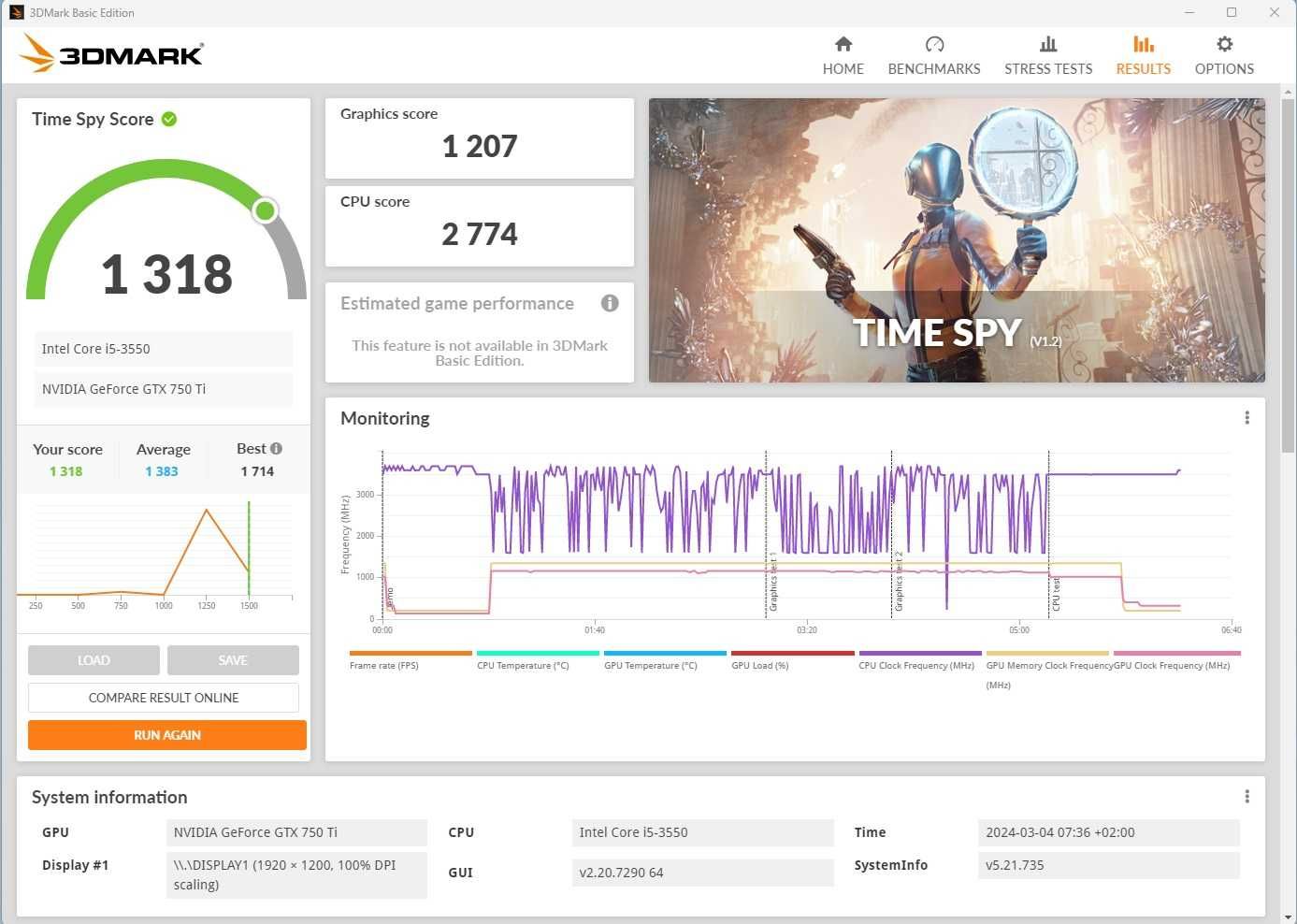Image resolution: width=1297 pixels, height=924 pixels.
Task: Click the CPU test marker
Action: click(x=1056, y=593)
